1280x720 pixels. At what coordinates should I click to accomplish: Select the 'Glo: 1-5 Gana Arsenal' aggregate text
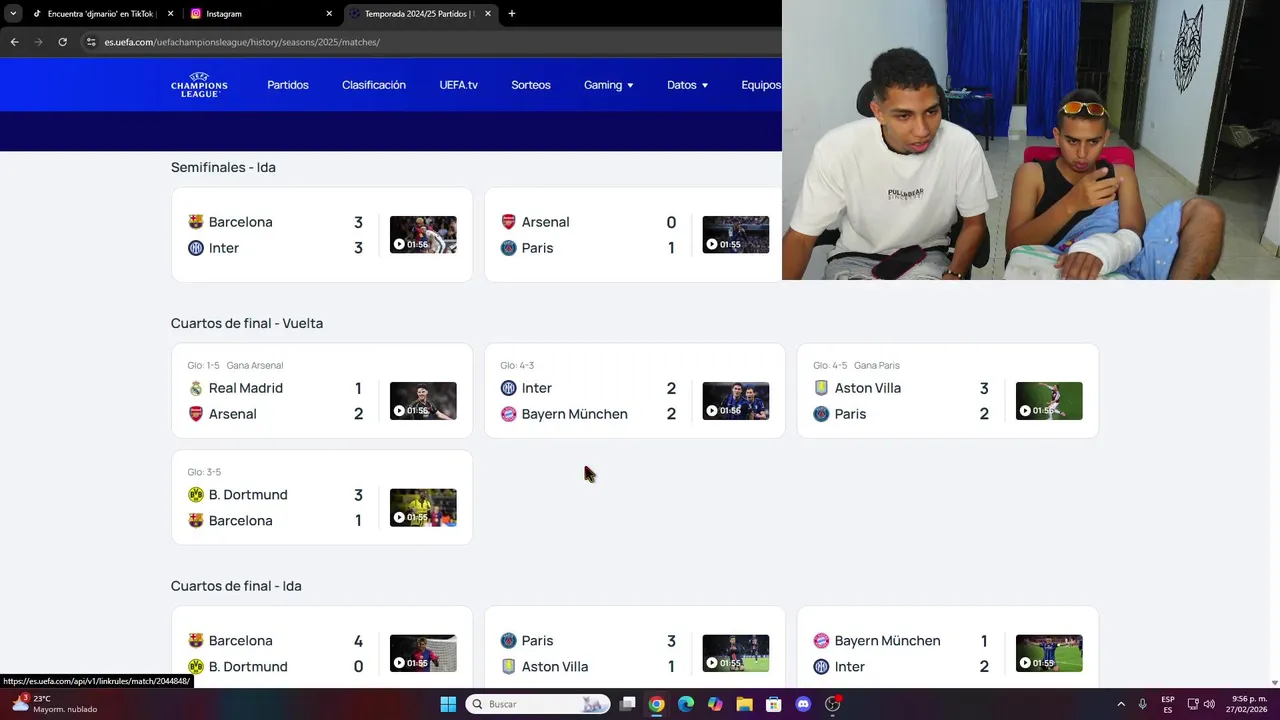(235, 365)
